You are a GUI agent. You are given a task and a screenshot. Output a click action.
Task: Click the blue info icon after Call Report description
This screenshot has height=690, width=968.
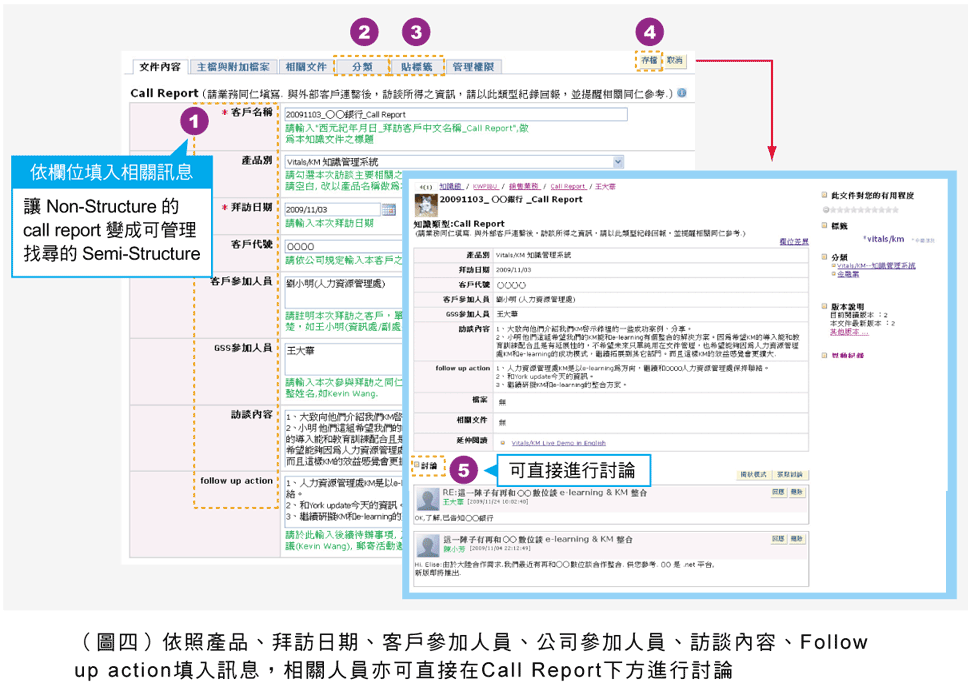pyautogui.click(x=681, y=93)
